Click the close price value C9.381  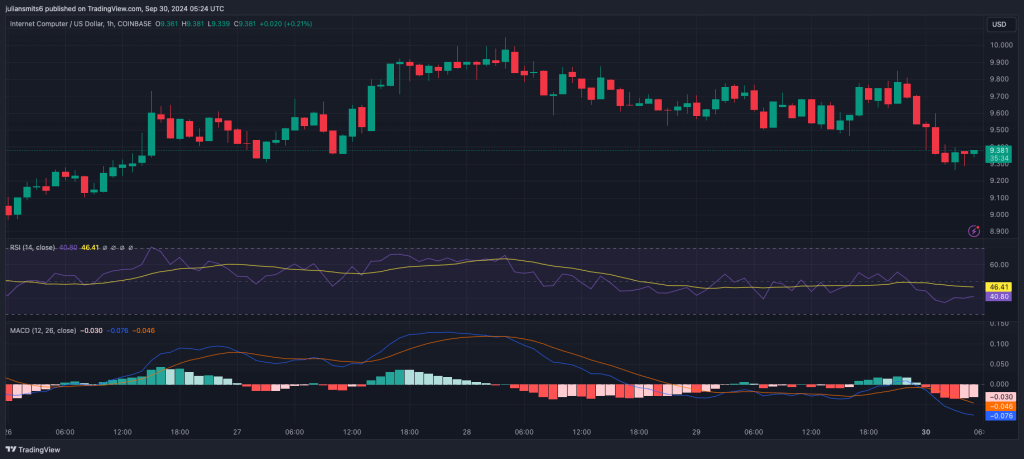244,24
